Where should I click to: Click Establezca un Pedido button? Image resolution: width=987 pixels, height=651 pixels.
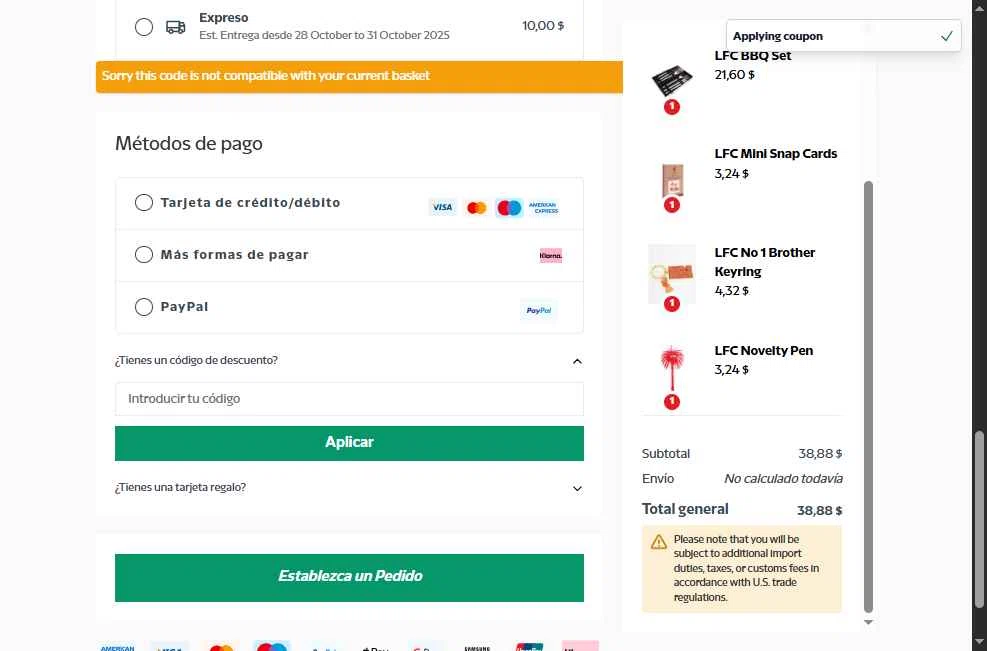[349, 577]
